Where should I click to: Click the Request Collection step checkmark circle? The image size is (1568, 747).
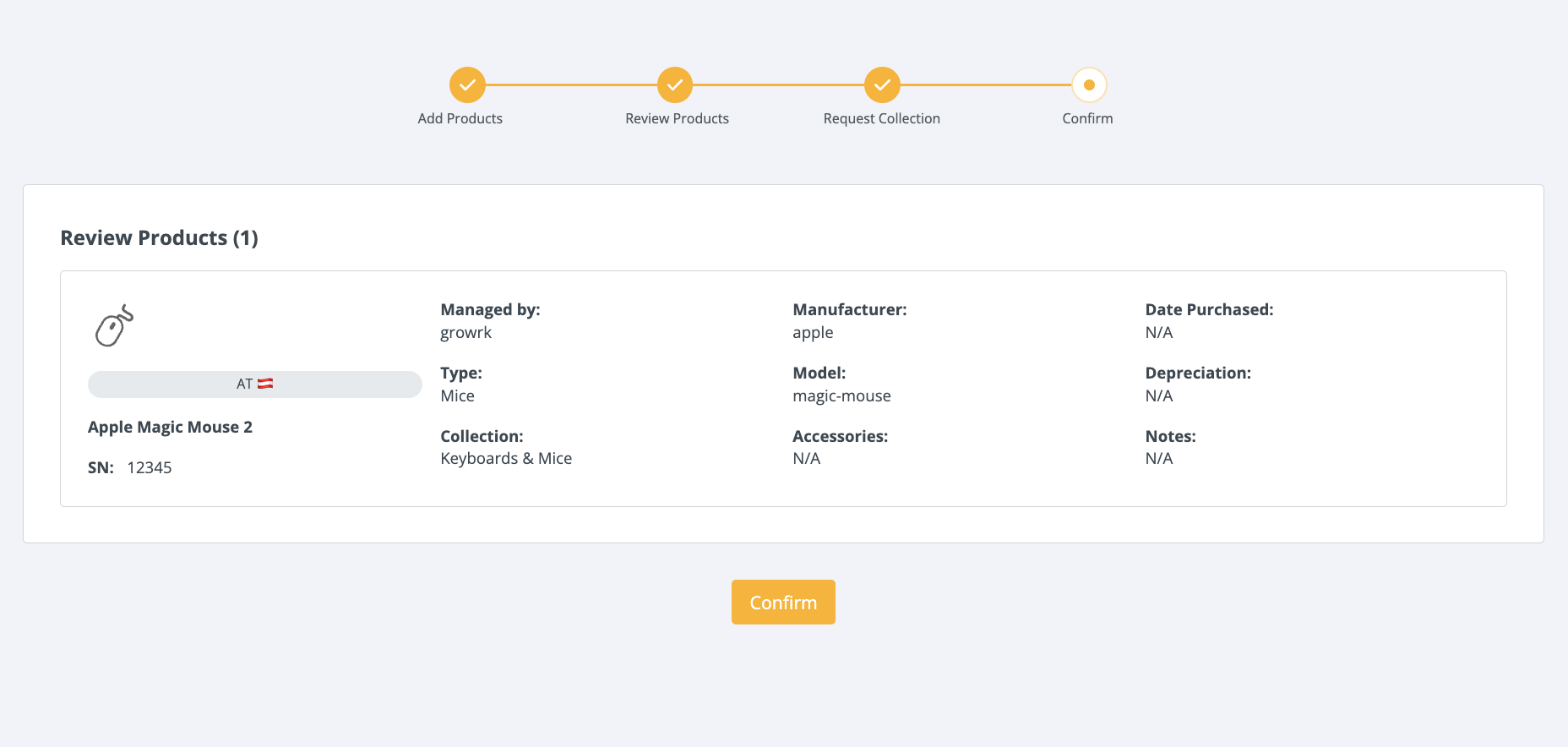[x=881, y=85]
